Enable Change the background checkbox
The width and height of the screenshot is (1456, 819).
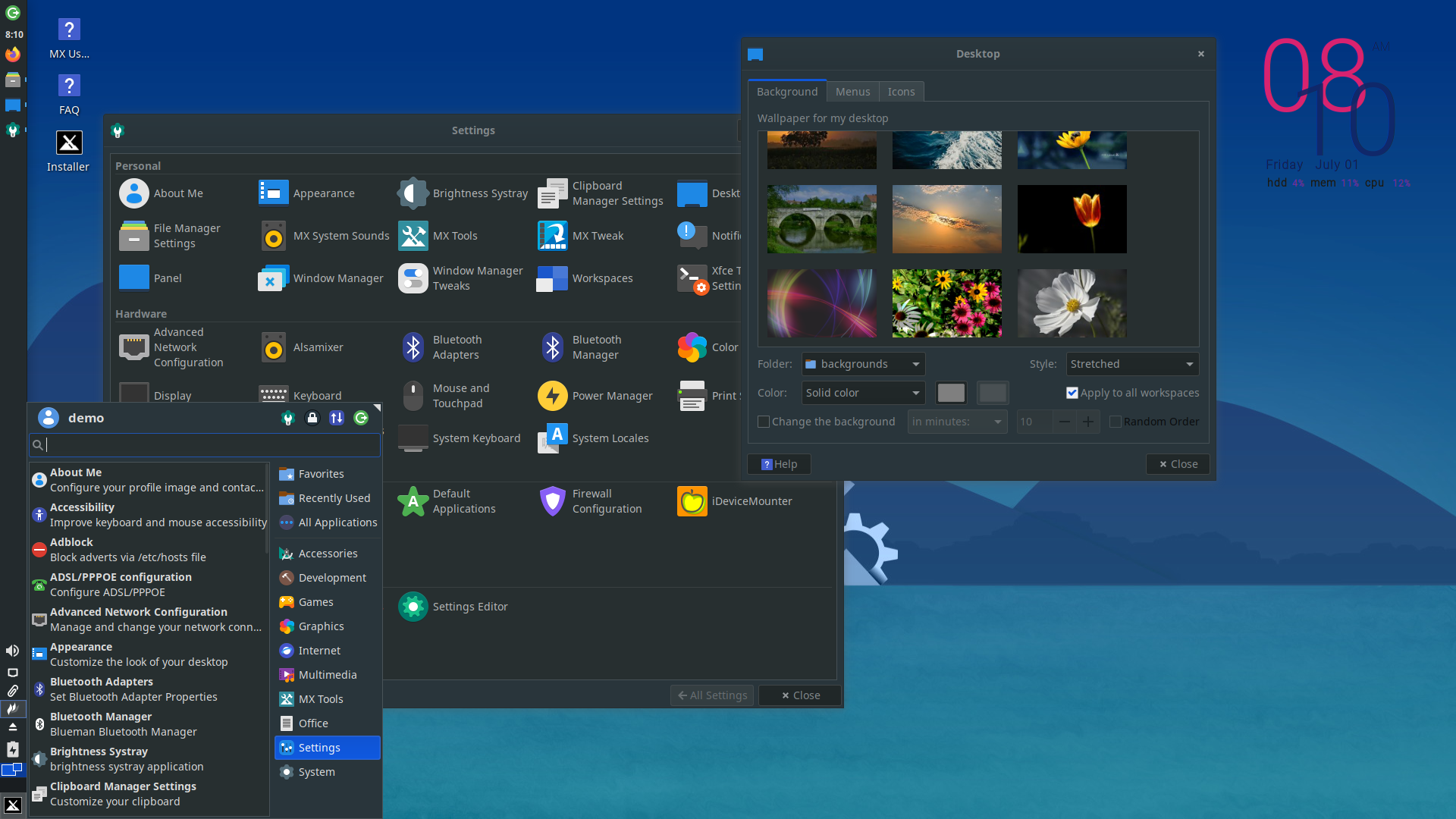pos(764,422)
